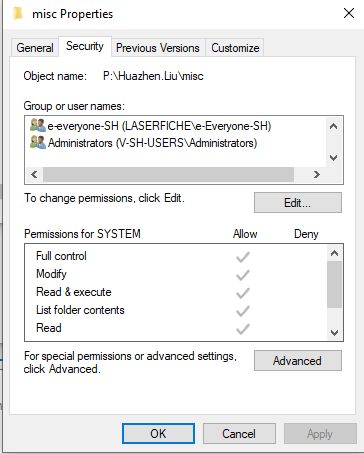This screenshot has width=364, height=454.
Task: Open the Previous Versions tab
Action: 158,48
